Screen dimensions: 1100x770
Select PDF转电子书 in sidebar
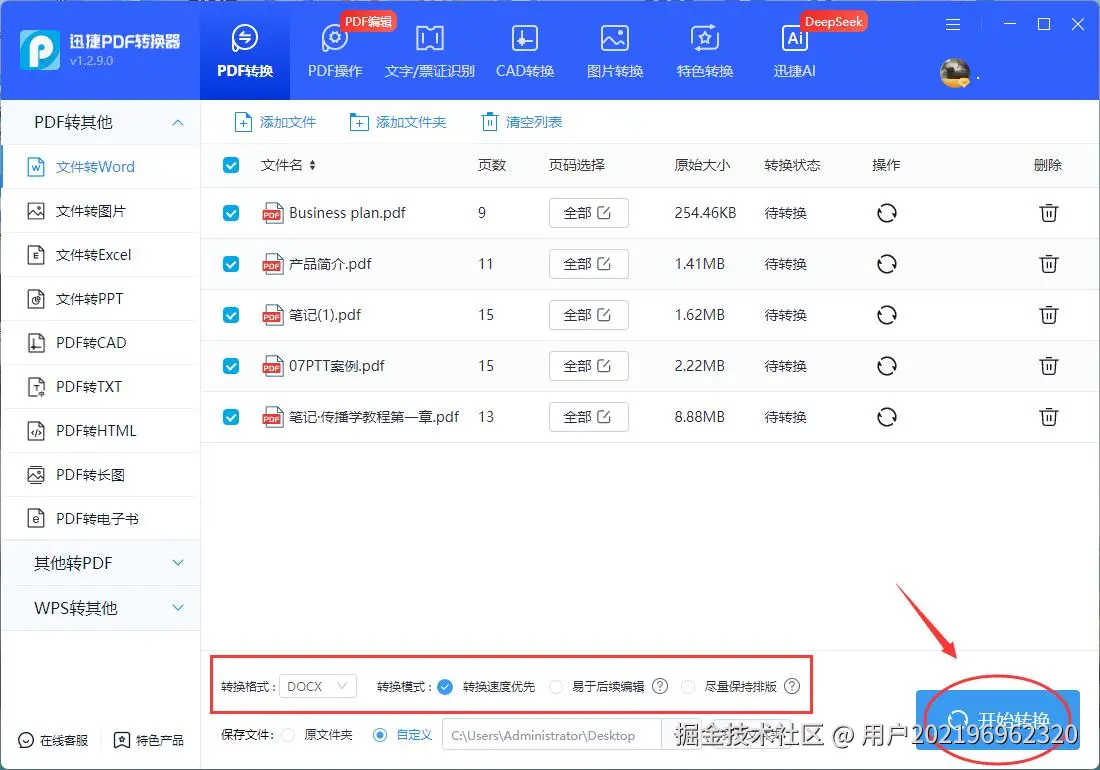(x=101, y=519)
